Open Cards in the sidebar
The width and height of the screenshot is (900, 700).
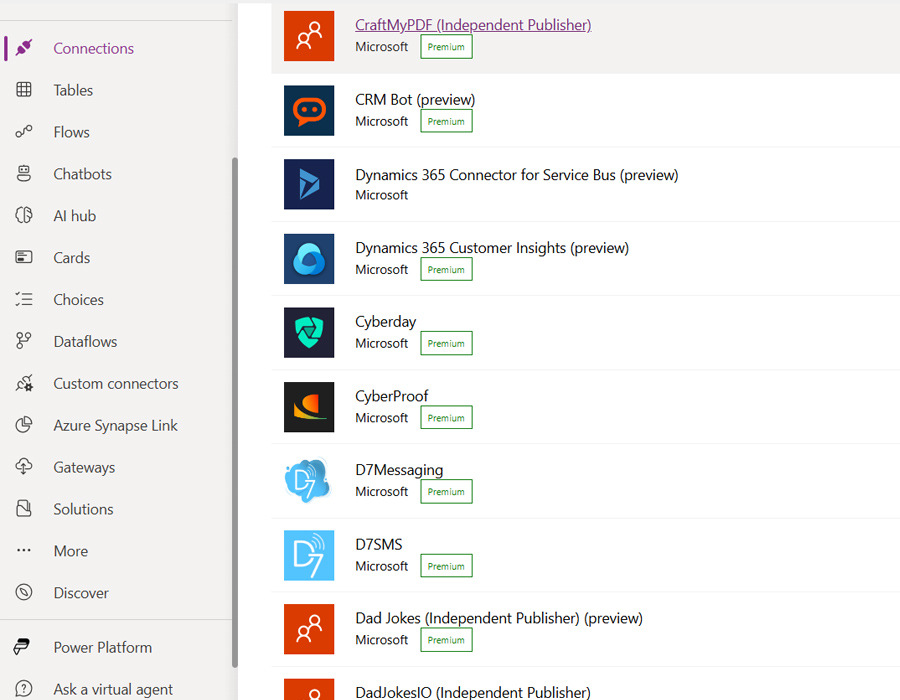(71, 258)
